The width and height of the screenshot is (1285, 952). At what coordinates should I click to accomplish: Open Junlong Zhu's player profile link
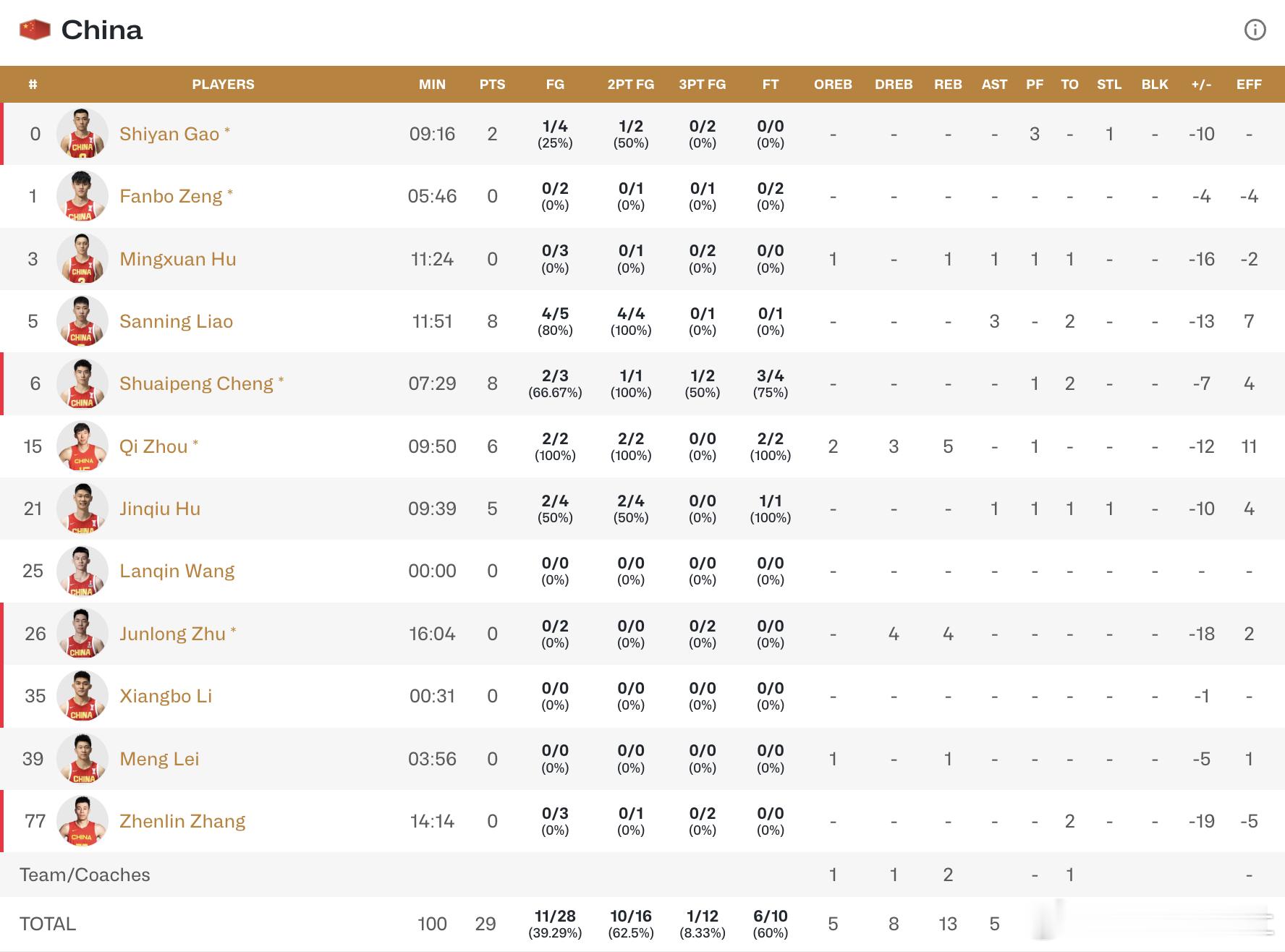point(173,634)
